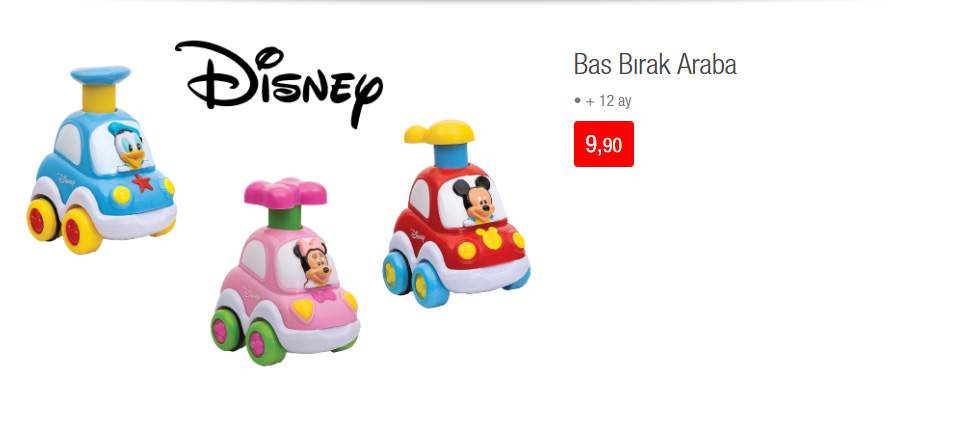This screenshot has height=424, width=965.
Task: Click Donald Duck's face in the car window
Action: (x=127, y=146)
